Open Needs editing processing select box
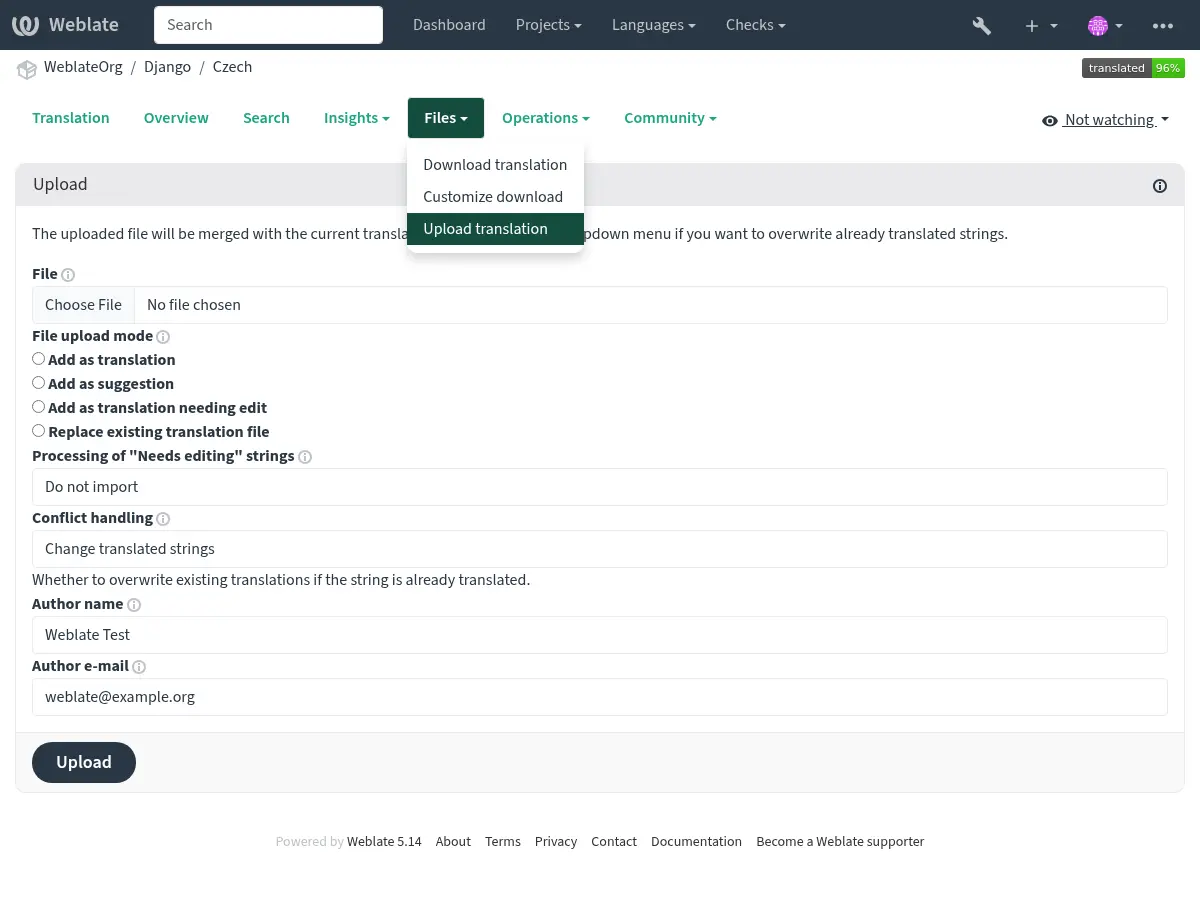The height and width of the screenshot is (901, 1200). 600,487
